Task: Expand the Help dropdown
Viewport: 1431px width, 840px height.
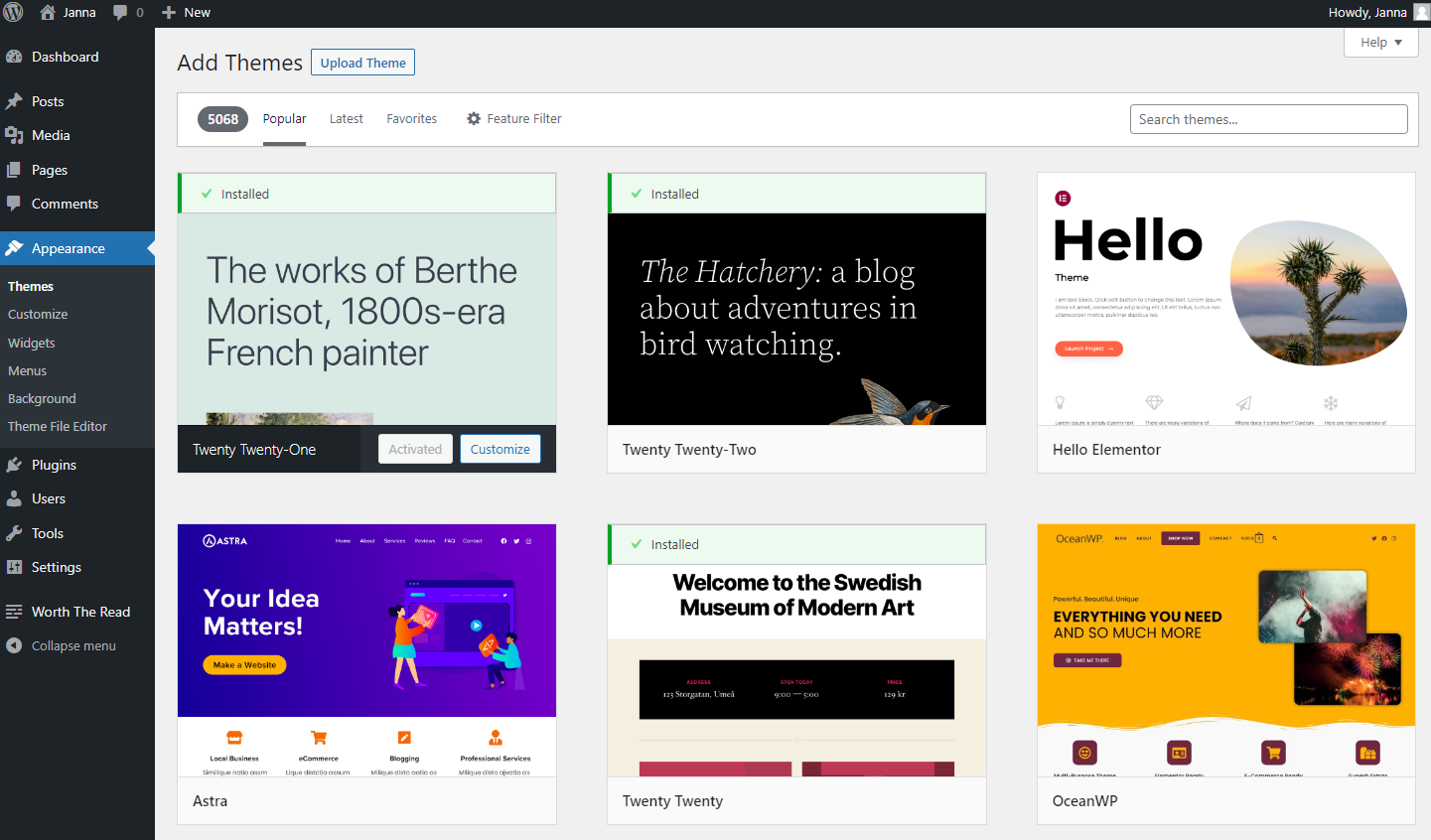Action: click(1381, 42)
